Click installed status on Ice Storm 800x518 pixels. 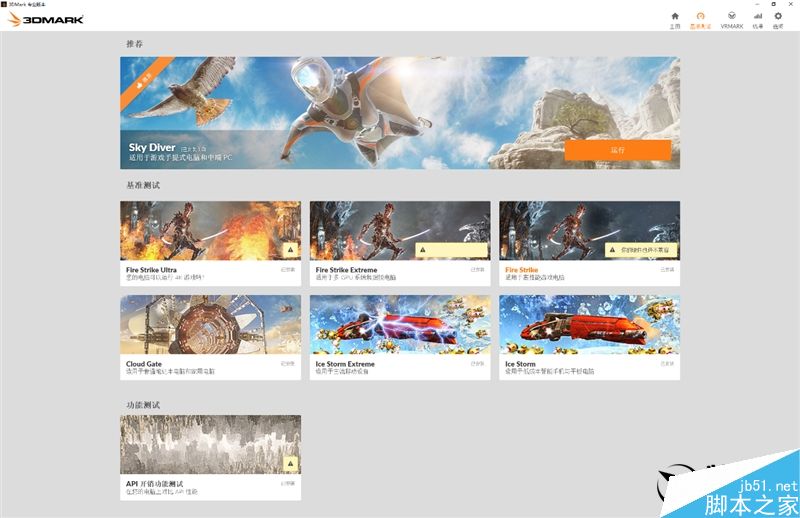667,363
